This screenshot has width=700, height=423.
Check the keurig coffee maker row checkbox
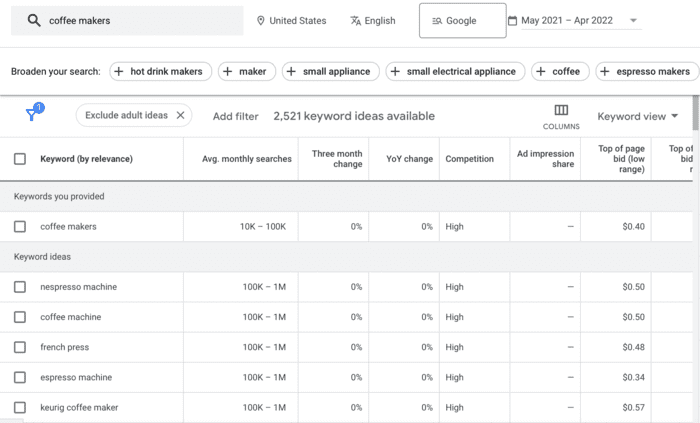[x=20, y=407]
